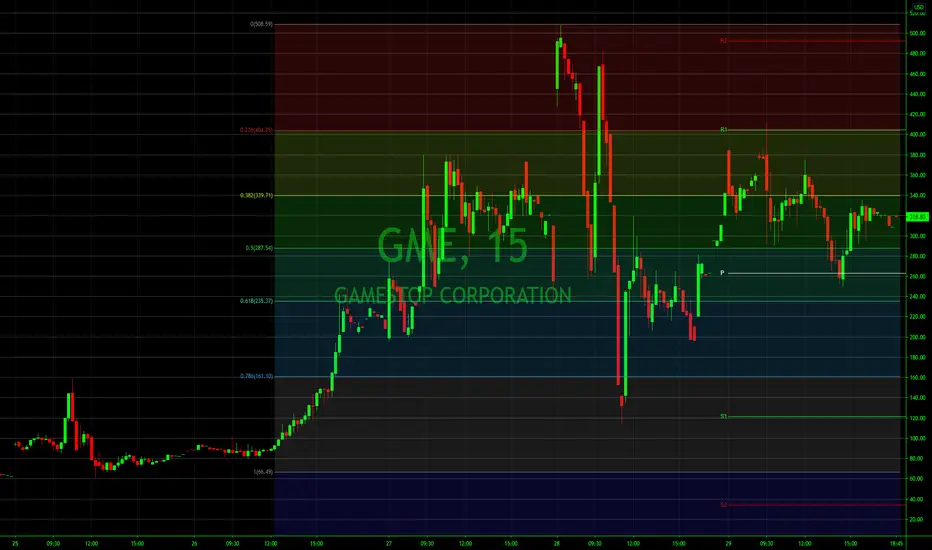
Task: Click the 460.00 price axis label
Action: (917, 74)
